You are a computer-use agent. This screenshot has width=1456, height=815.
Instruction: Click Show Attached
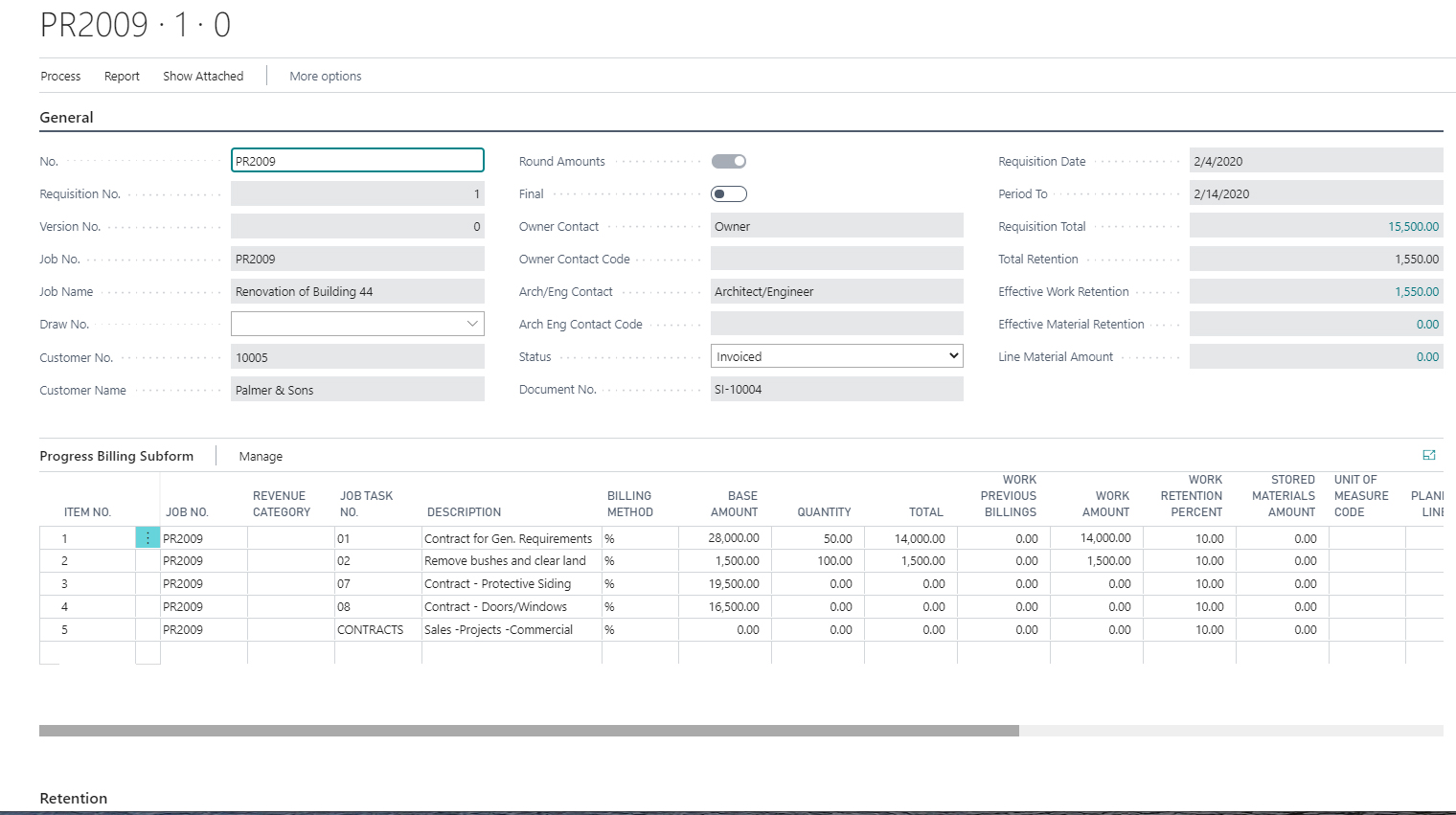202,76
